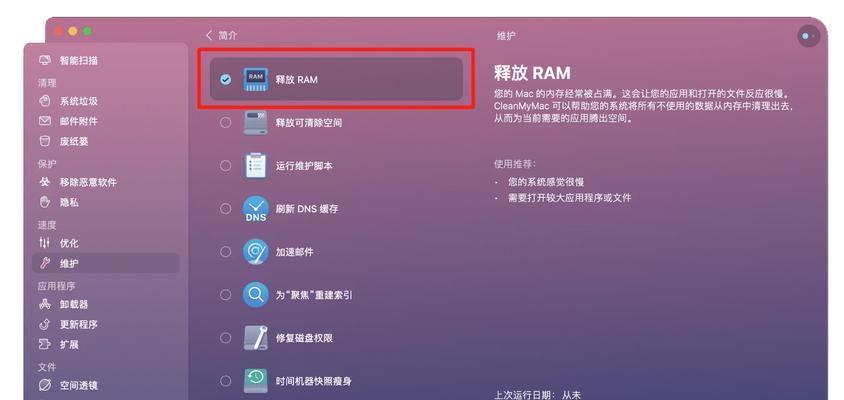The width and height of the screenshot is (844, 400).
Task: Uncheck the 释放 RAM checkbox
Action: pyautogui.click(x=226, y=80)
